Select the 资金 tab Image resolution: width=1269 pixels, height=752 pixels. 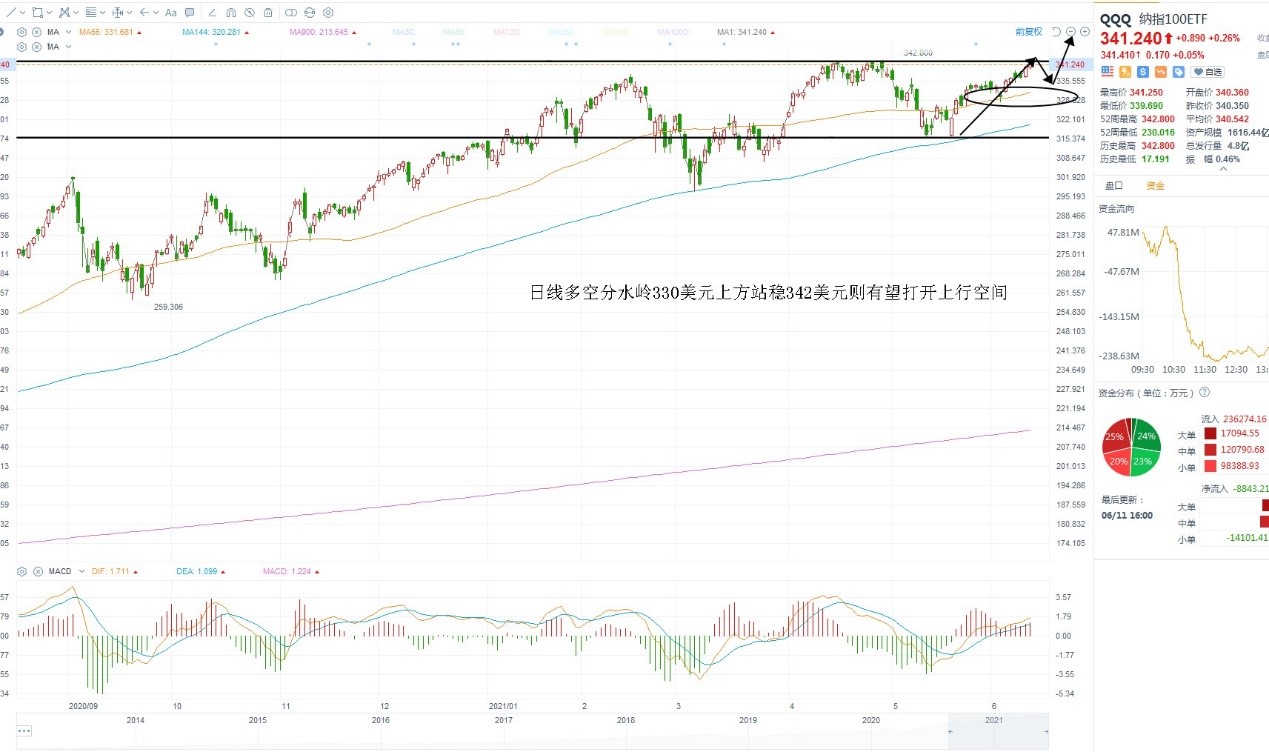(x=1155, y=186)
